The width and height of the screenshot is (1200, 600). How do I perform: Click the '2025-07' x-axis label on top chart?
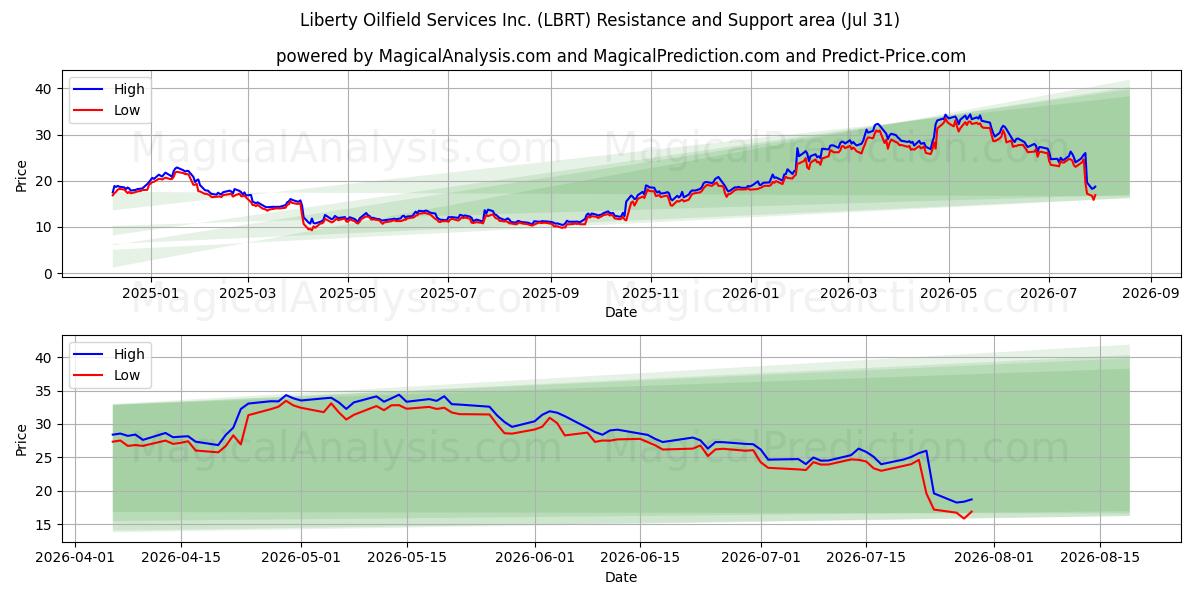click(447, 294)
